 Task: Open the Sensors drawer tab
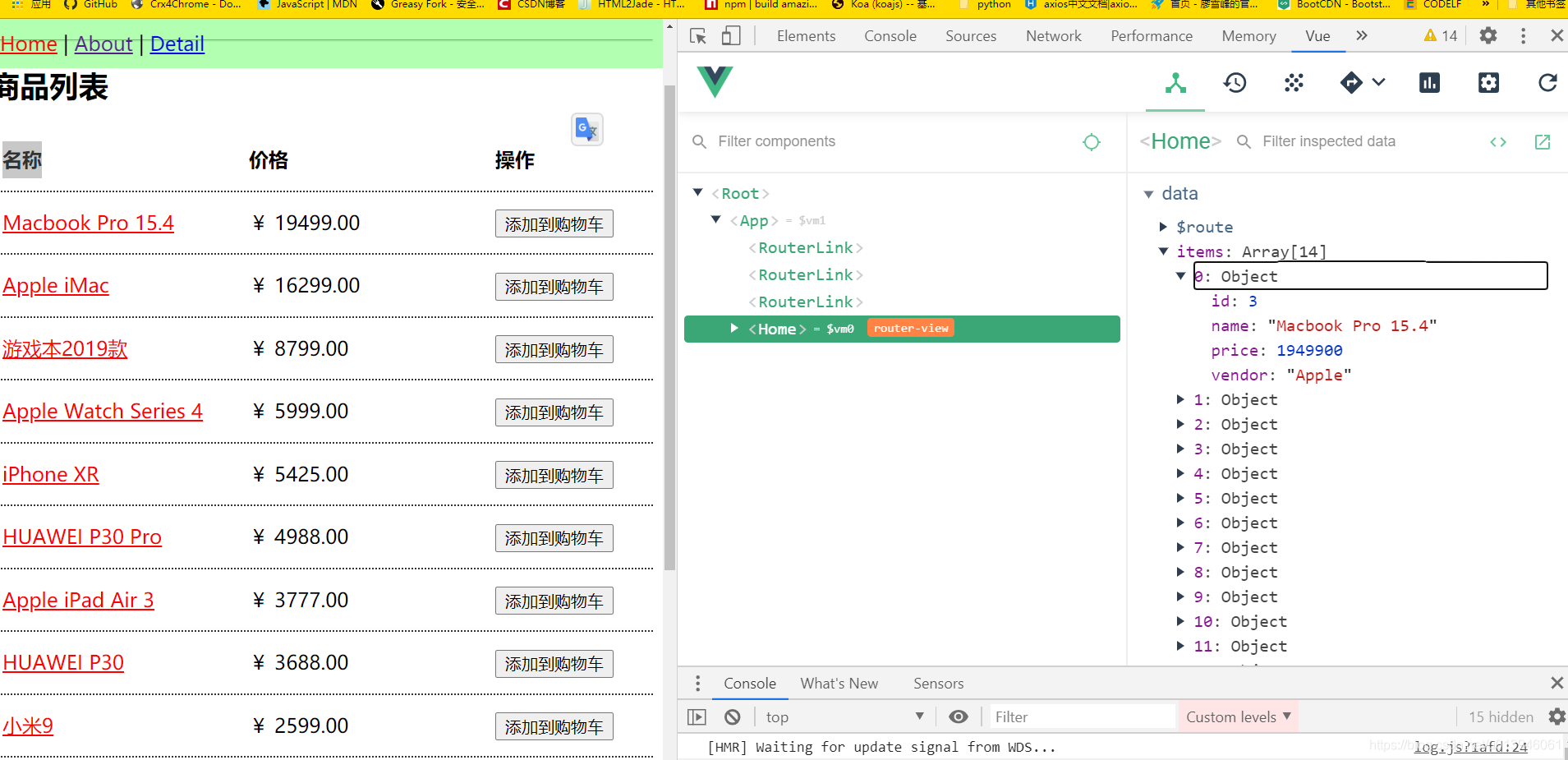939,684
